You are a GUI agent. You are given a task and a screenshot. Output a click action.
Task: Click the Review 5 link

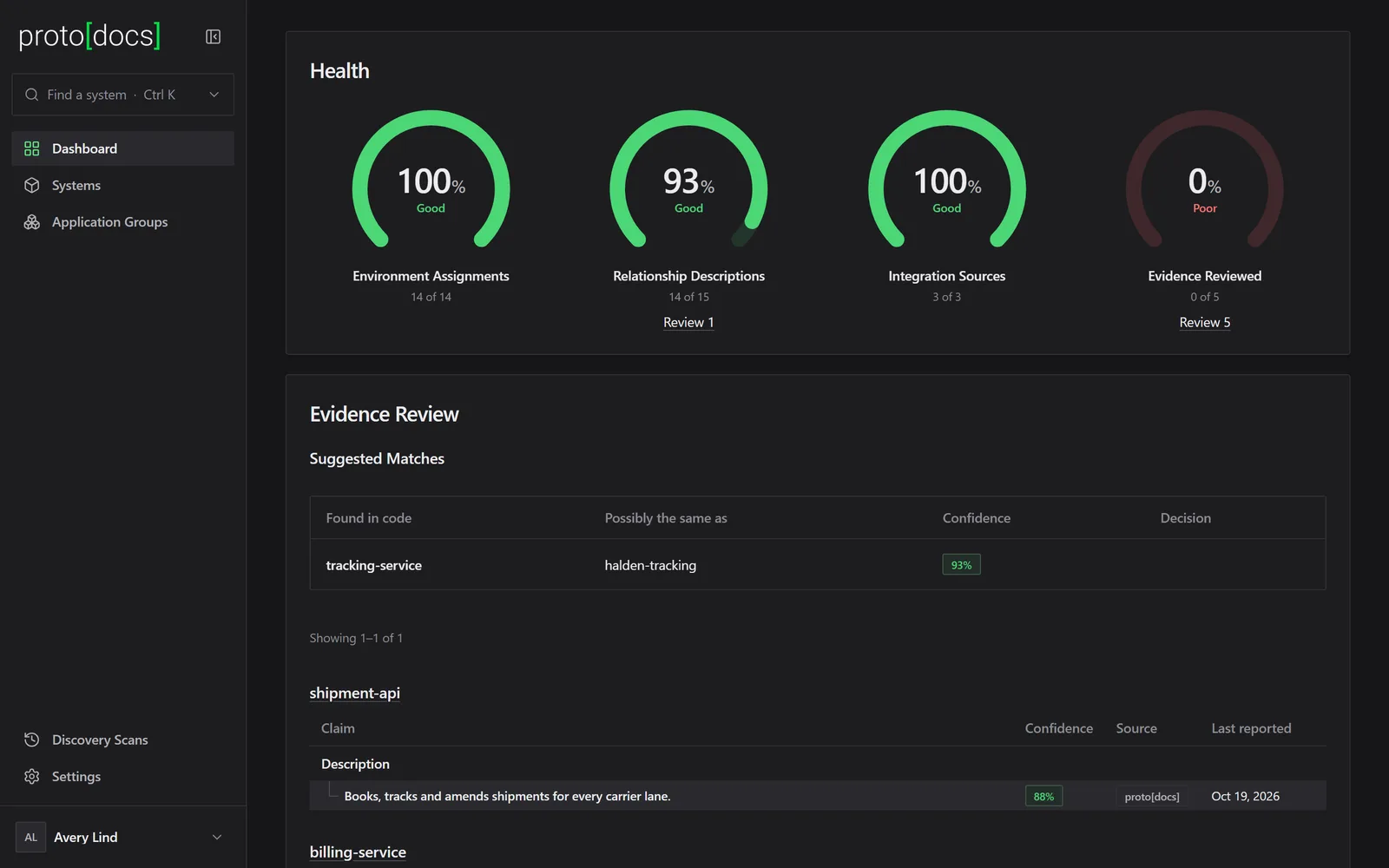pos(1204,322)
